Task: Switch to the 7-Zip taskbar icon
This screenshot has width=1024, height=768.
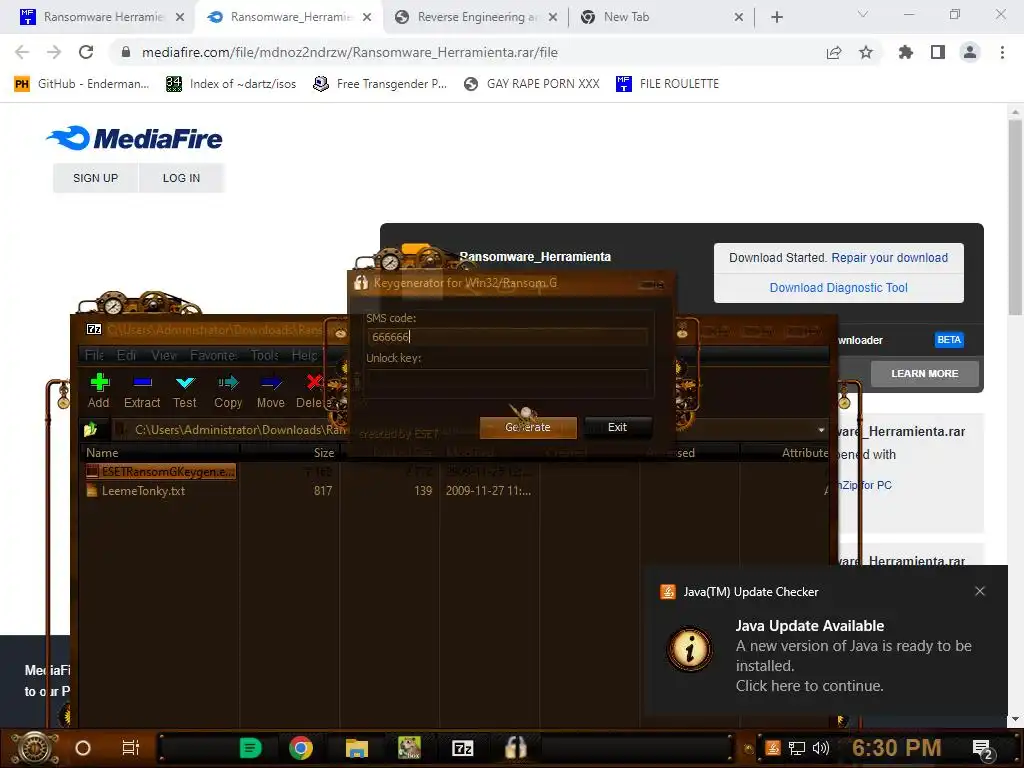Action: click(462, 748)
